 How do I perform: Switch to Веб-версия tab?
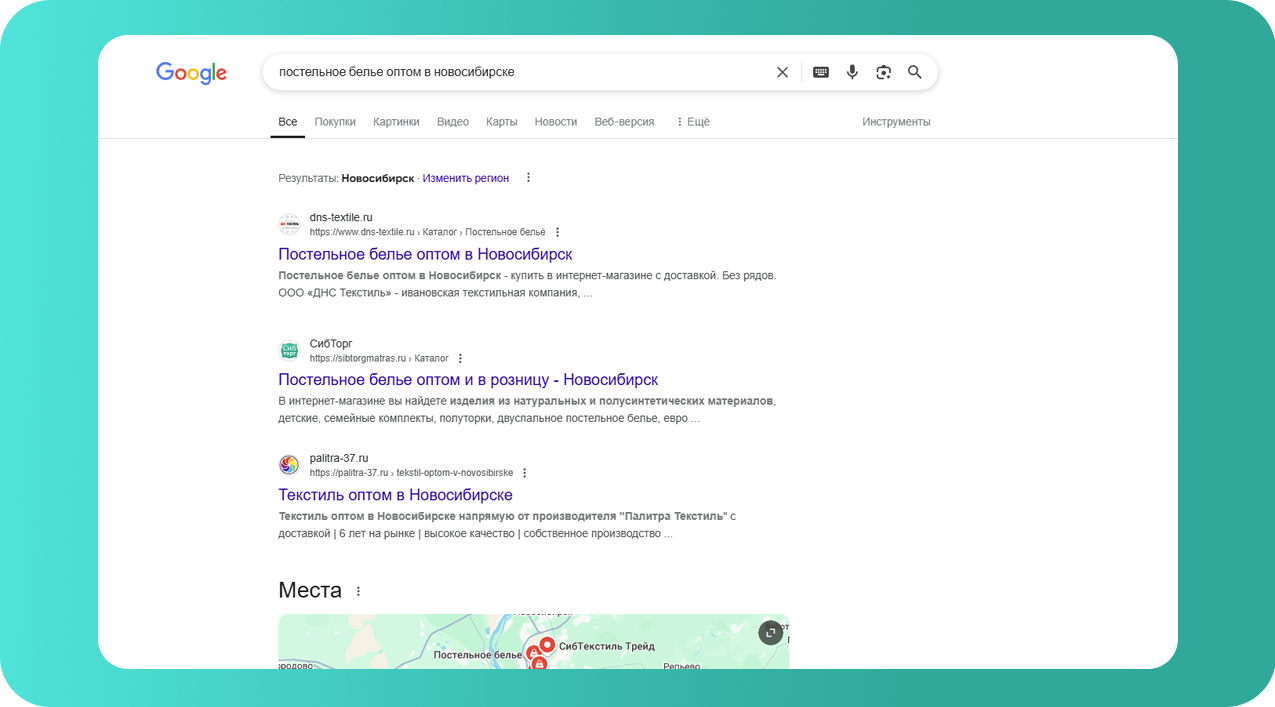click(x=624, y=122)
